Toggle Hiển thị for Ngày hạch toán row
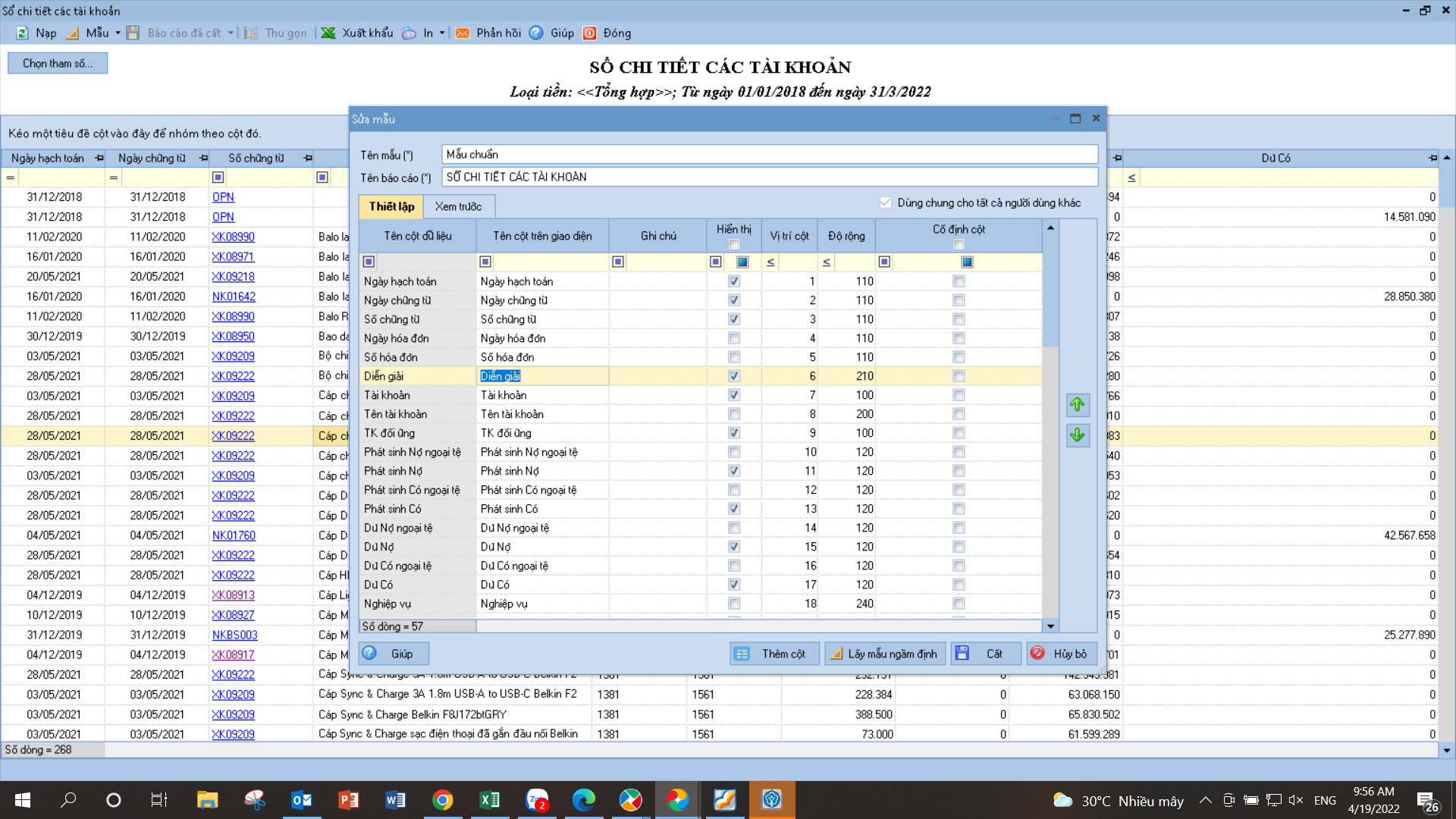Viewport: 1456px width, 819px height. pyautogui.click(x=734, y=281)
